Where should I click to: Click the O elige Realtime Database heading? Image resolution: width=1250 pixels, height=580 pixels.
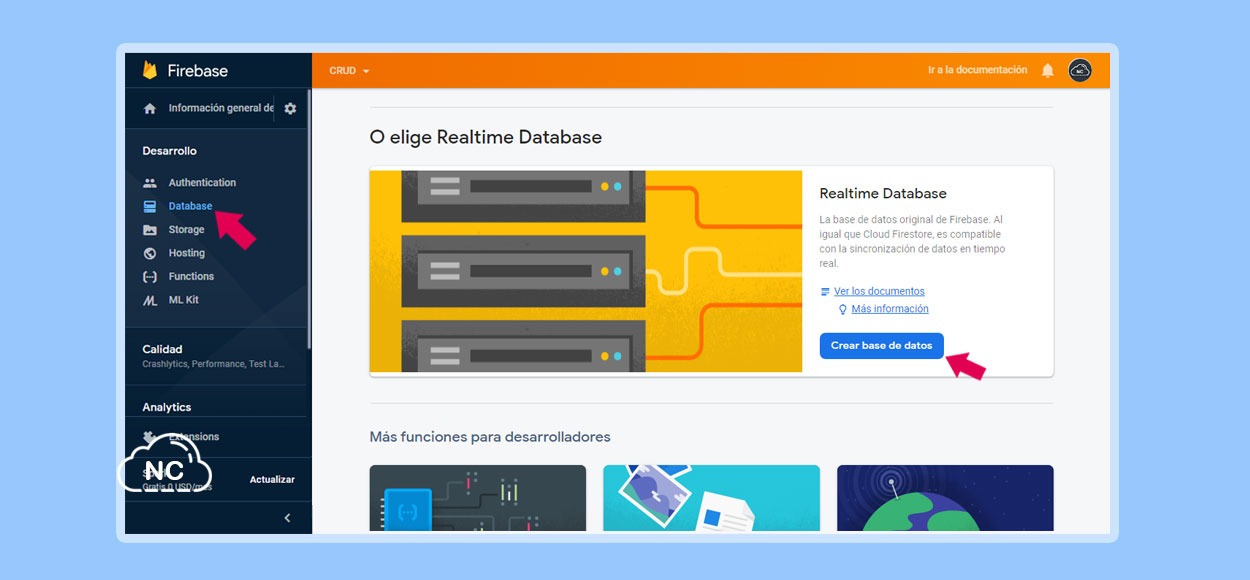coord(485,137)
